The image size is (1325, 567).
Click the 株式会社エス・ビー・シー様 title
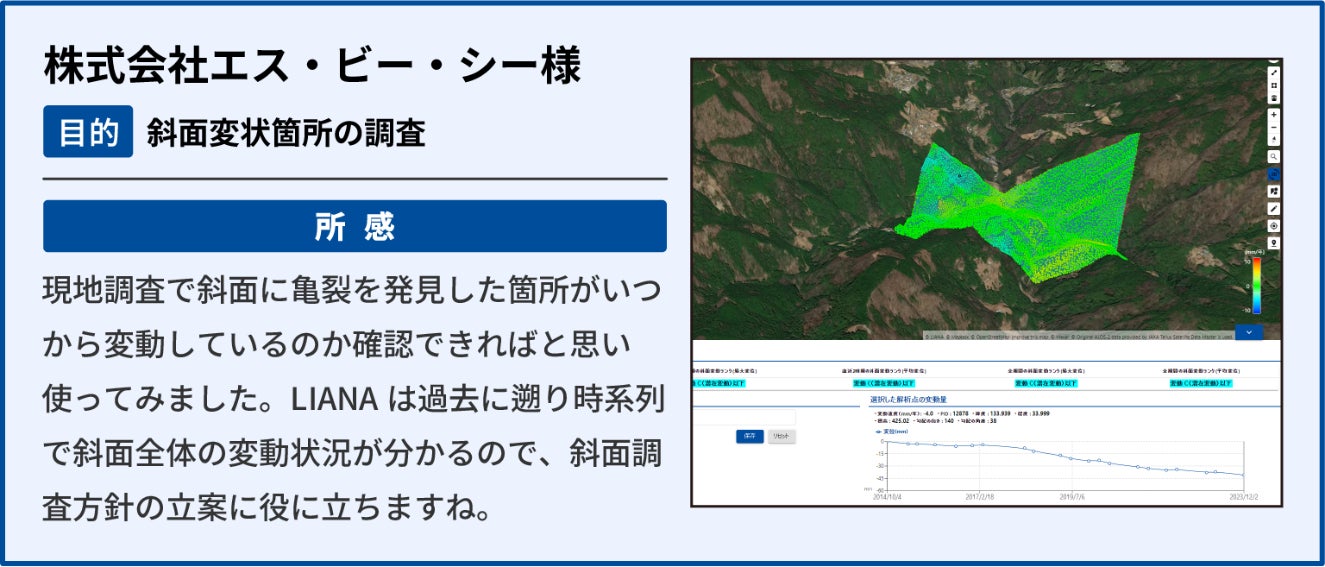click(312, 67)
